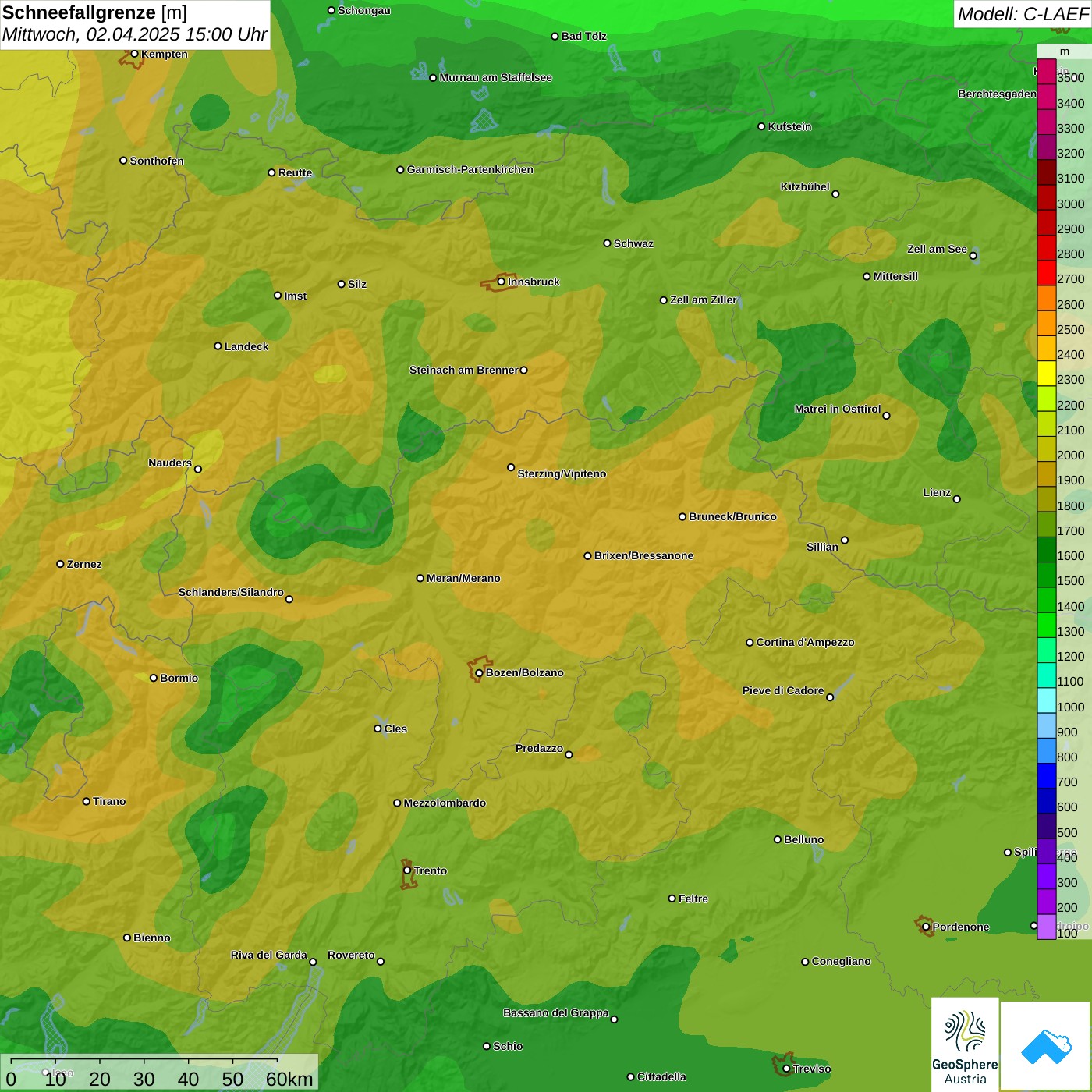Click the Trento city outline marker
The height and width of the screenshot is (1092, 1092).
(408, 874)
